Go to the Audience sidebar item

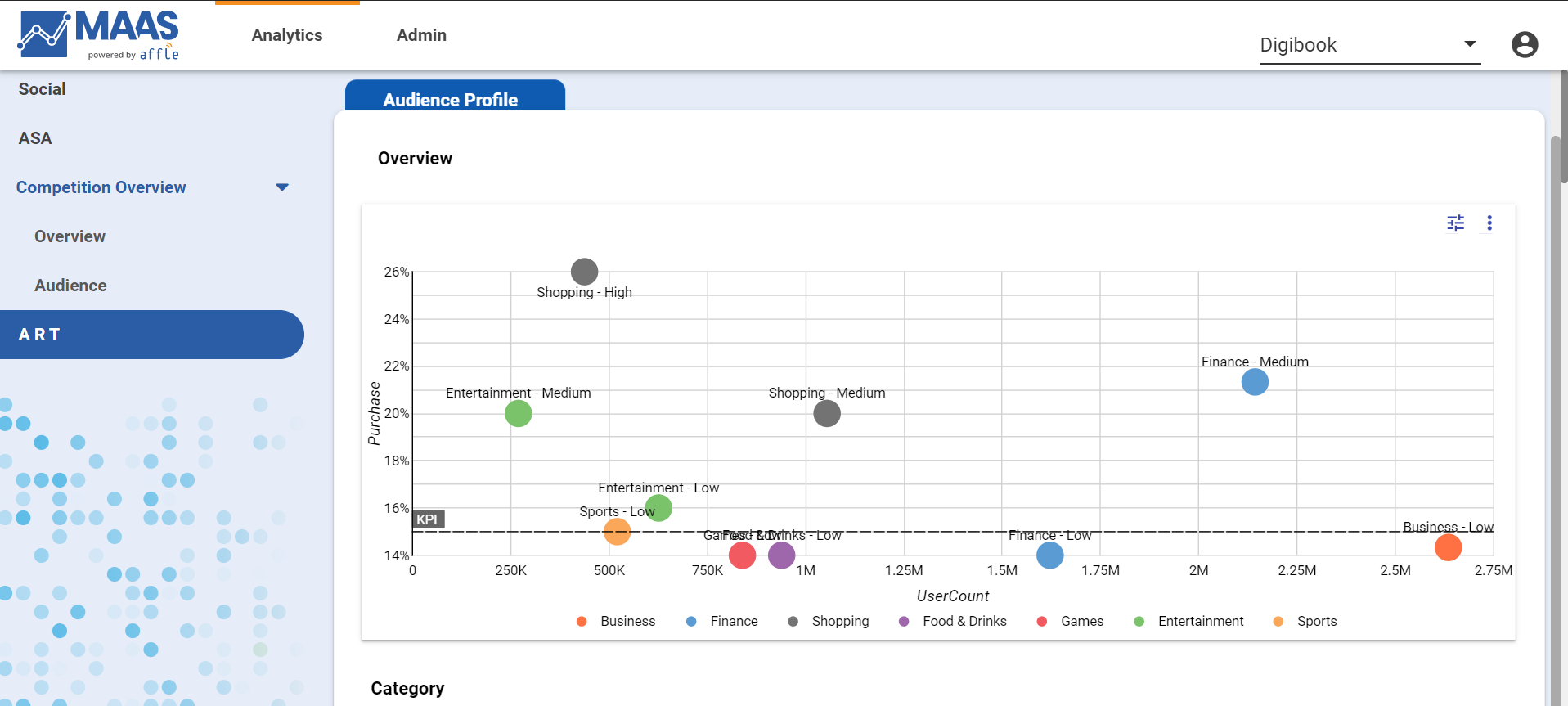click(x=70, y=286)
